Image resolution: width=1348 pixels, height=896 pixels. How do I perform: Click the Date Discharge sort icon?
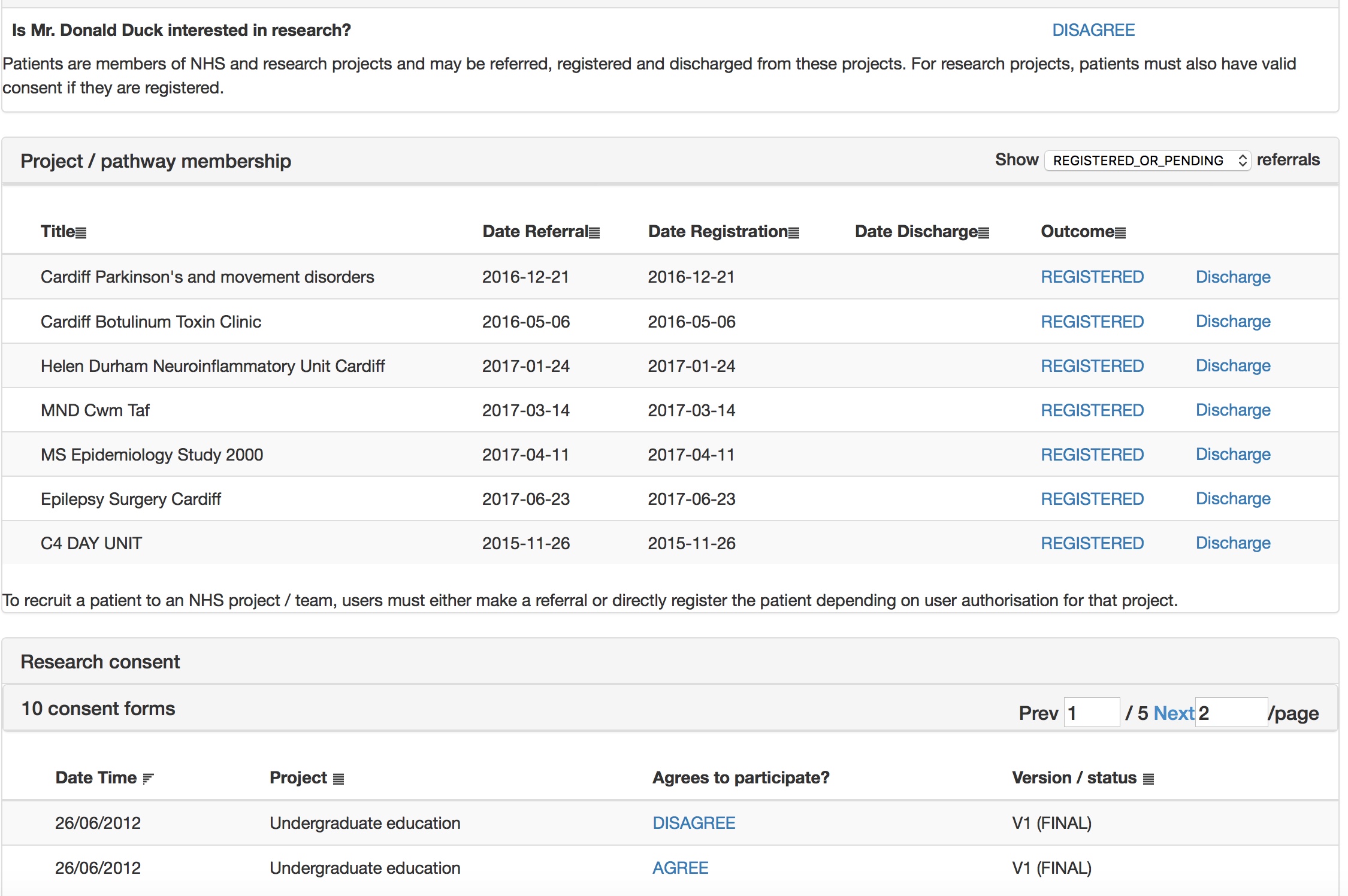point(983,233)
